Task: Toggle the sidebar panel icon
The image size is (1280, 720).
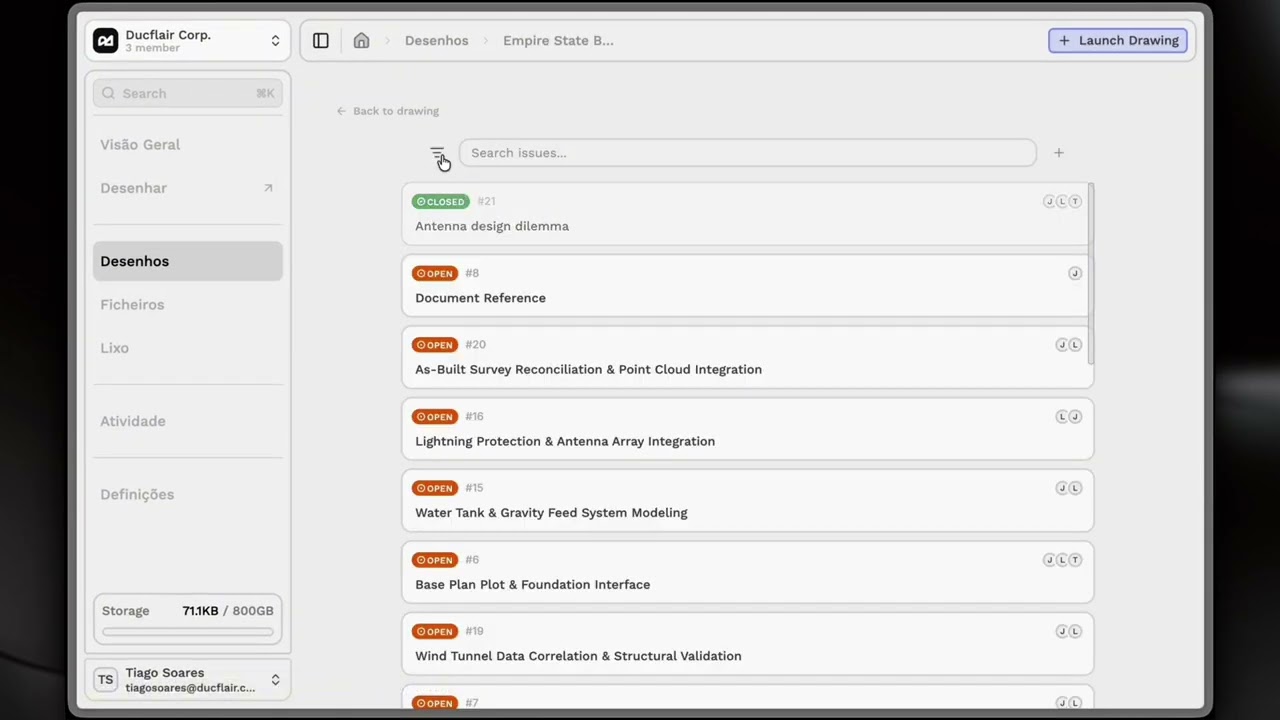Action: click(321, 41)
